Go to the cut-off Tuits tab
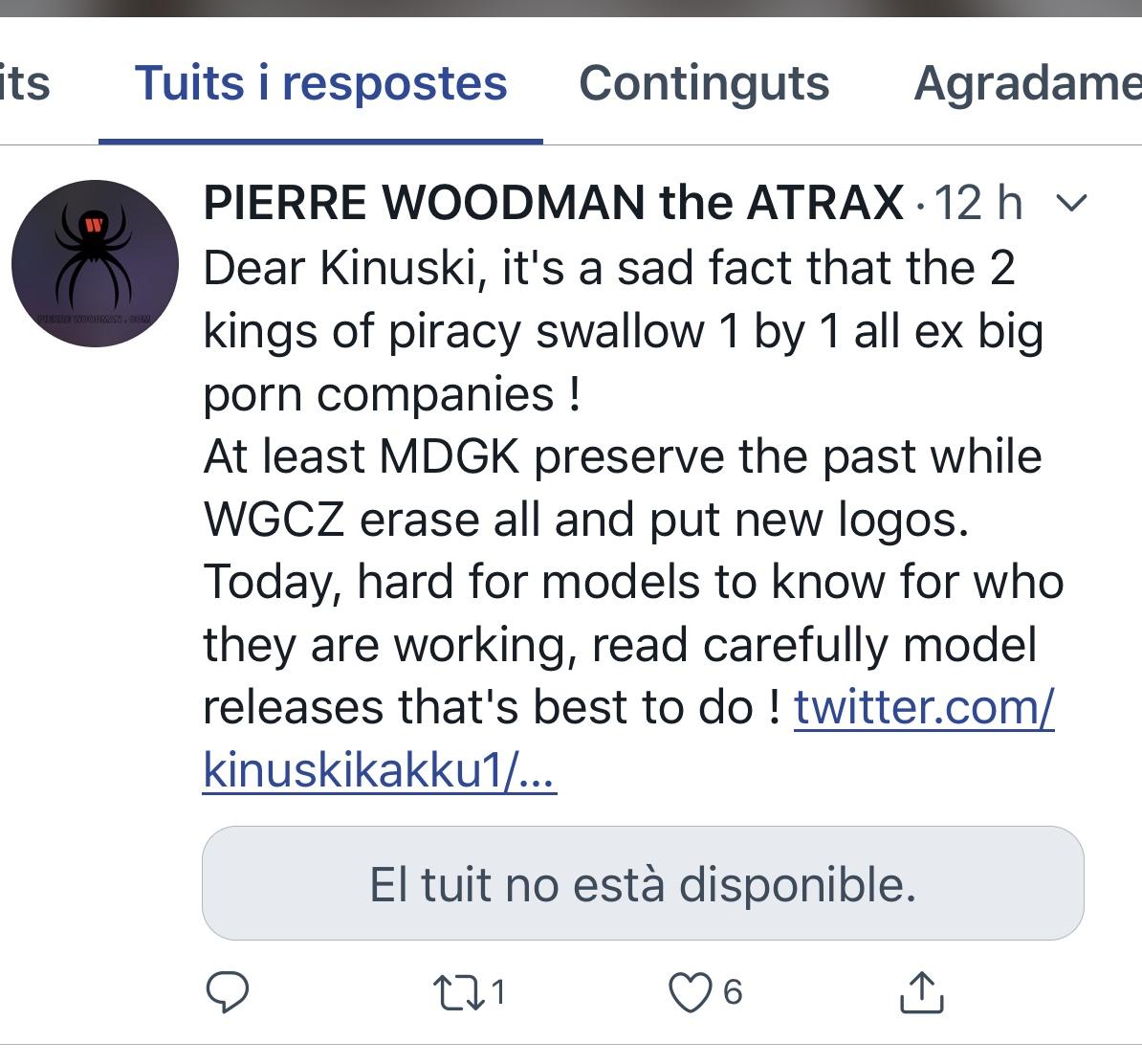The width and height of the screenshot is (1142, 1064). 25,83
